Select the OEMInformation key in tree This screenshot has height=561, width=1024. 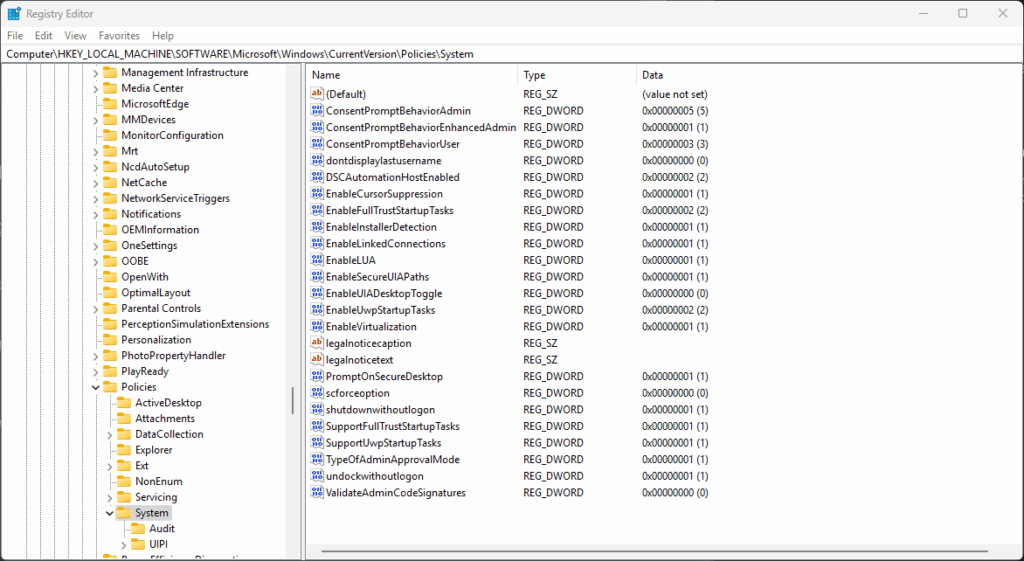(160, 230)
